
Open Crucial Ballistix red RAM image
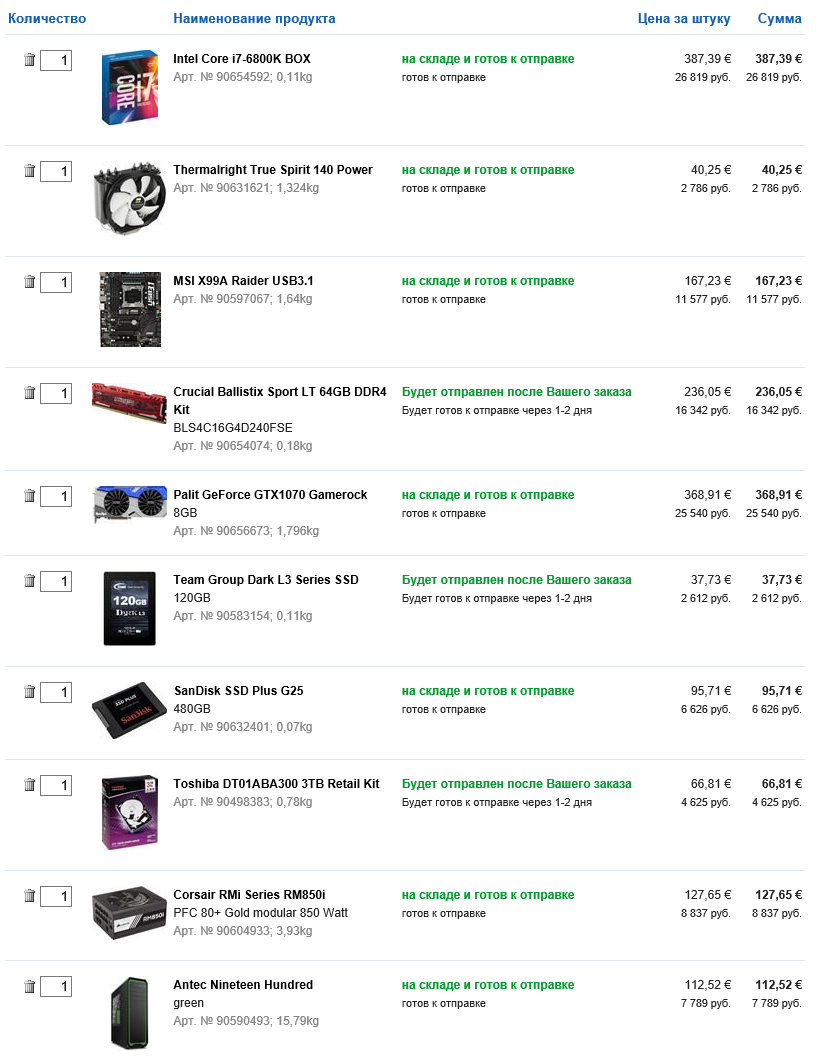click(x=130, y=402)
